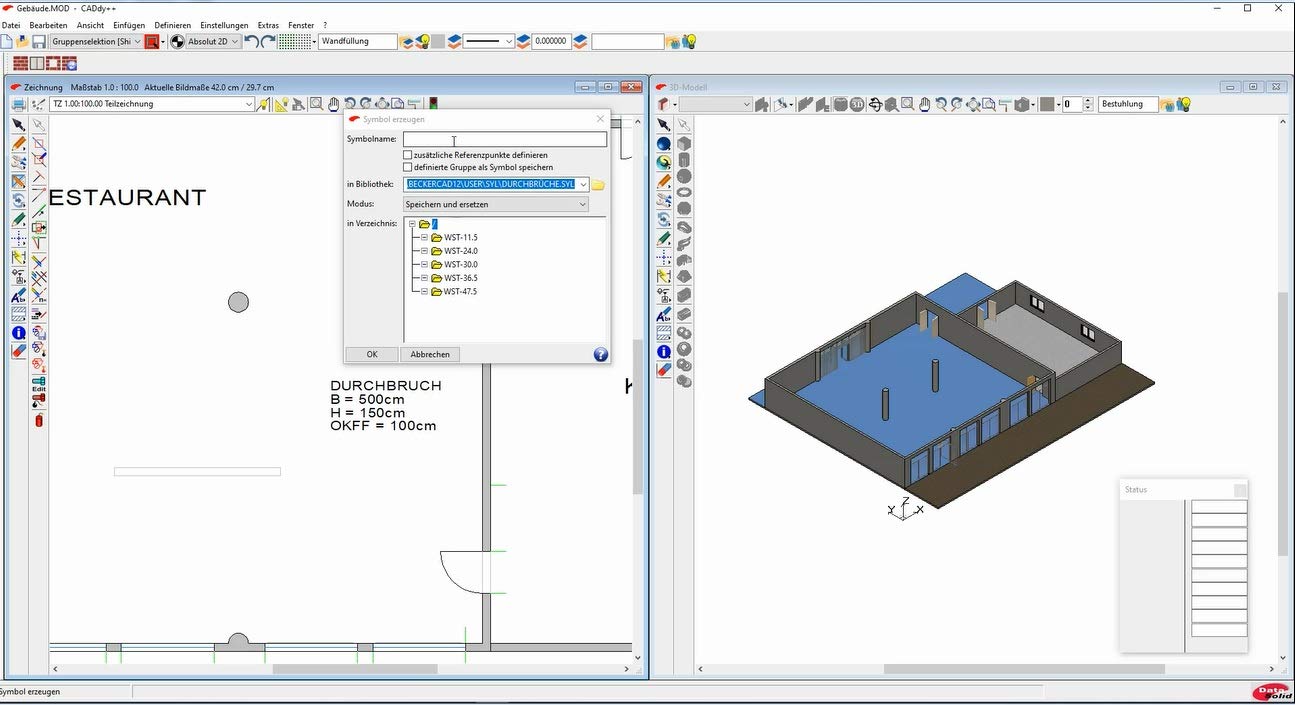
Task: Select the arrow pointer tool in Zeichnung sidebar
Action: [18, 125]
